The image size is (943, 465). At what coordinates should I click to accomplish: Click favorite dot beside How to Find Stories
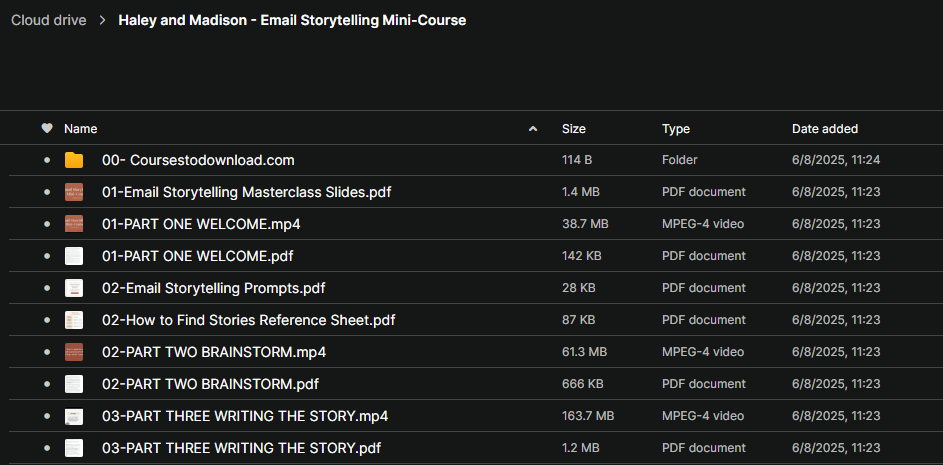tap(47, 319)
